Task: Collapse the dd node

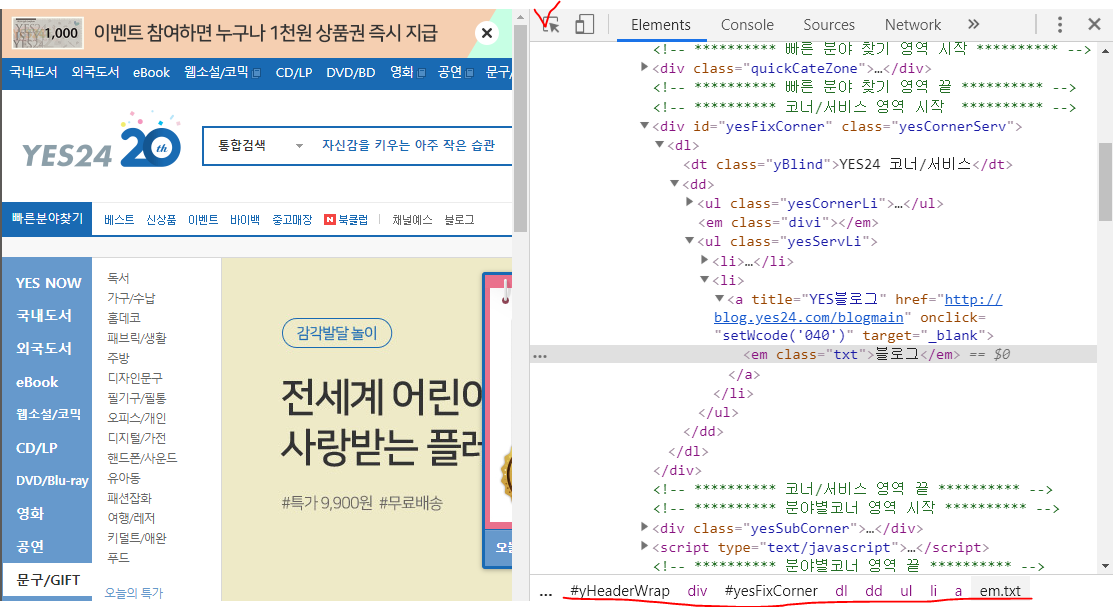Action: coord(674,183)
